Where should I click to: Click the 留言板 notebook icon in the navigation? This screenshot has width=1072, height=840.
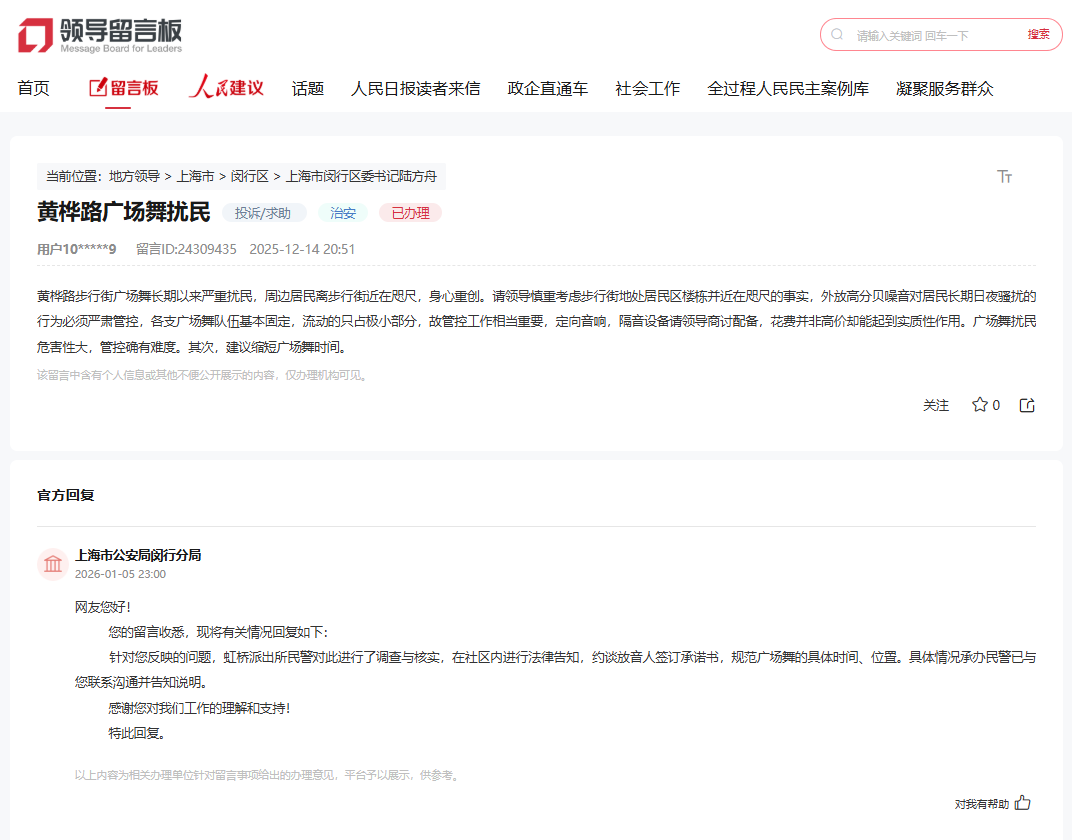97,87
